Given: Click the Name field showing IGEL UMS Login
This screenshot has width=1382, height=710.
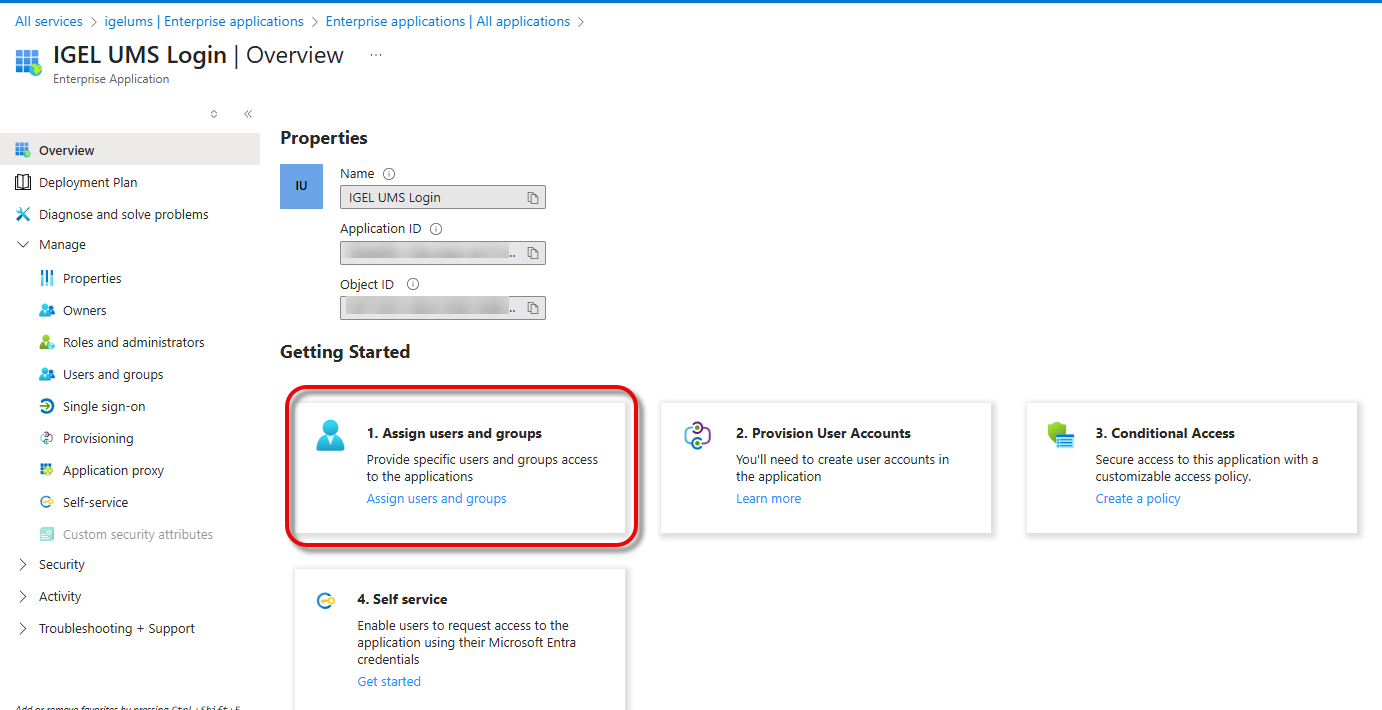Looking at the screenshot, I should click(430, 197).
